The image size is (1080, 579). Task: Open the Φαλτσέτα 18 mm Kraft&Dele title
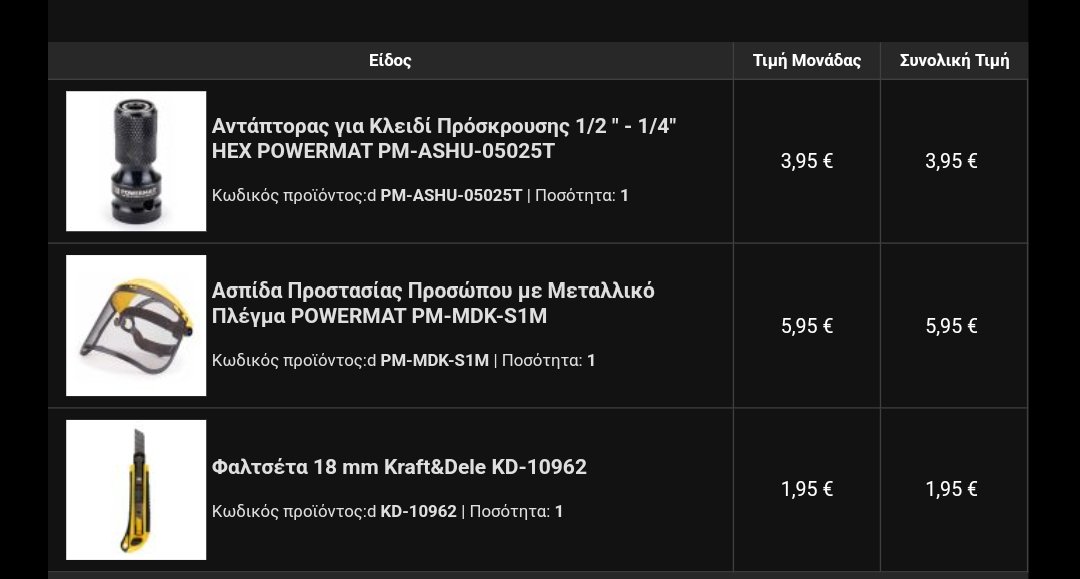coord(399,467)
